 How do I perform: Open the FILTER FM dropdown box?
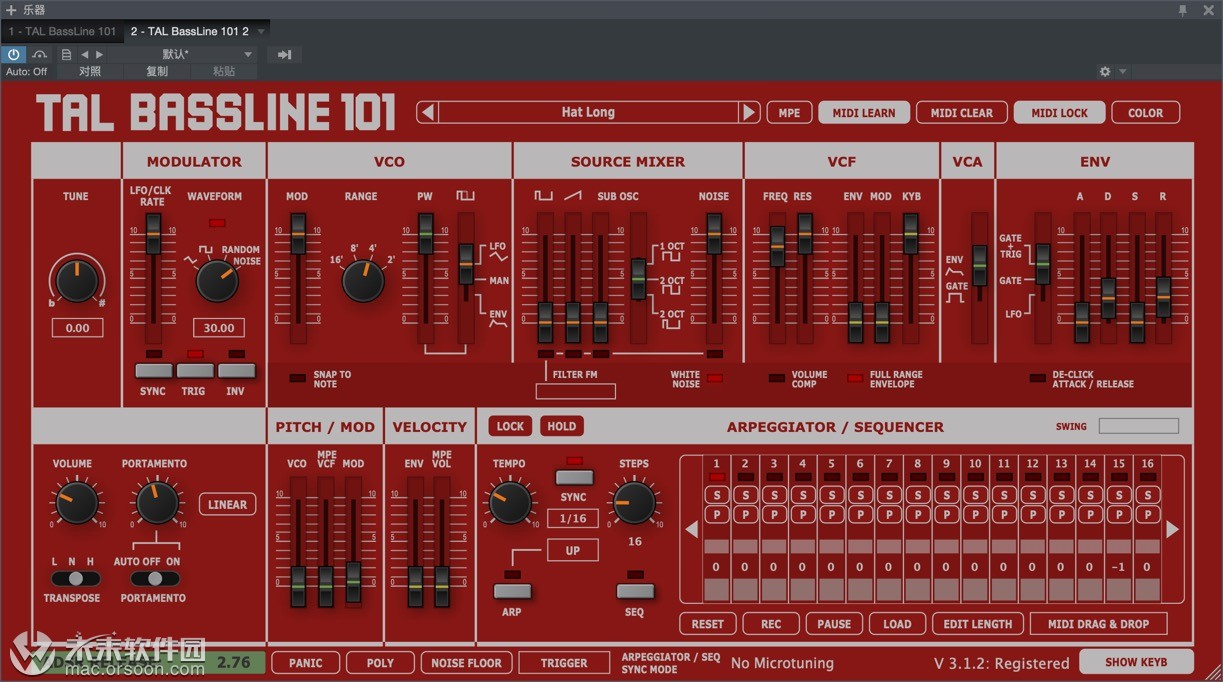(x=575, y=391)
